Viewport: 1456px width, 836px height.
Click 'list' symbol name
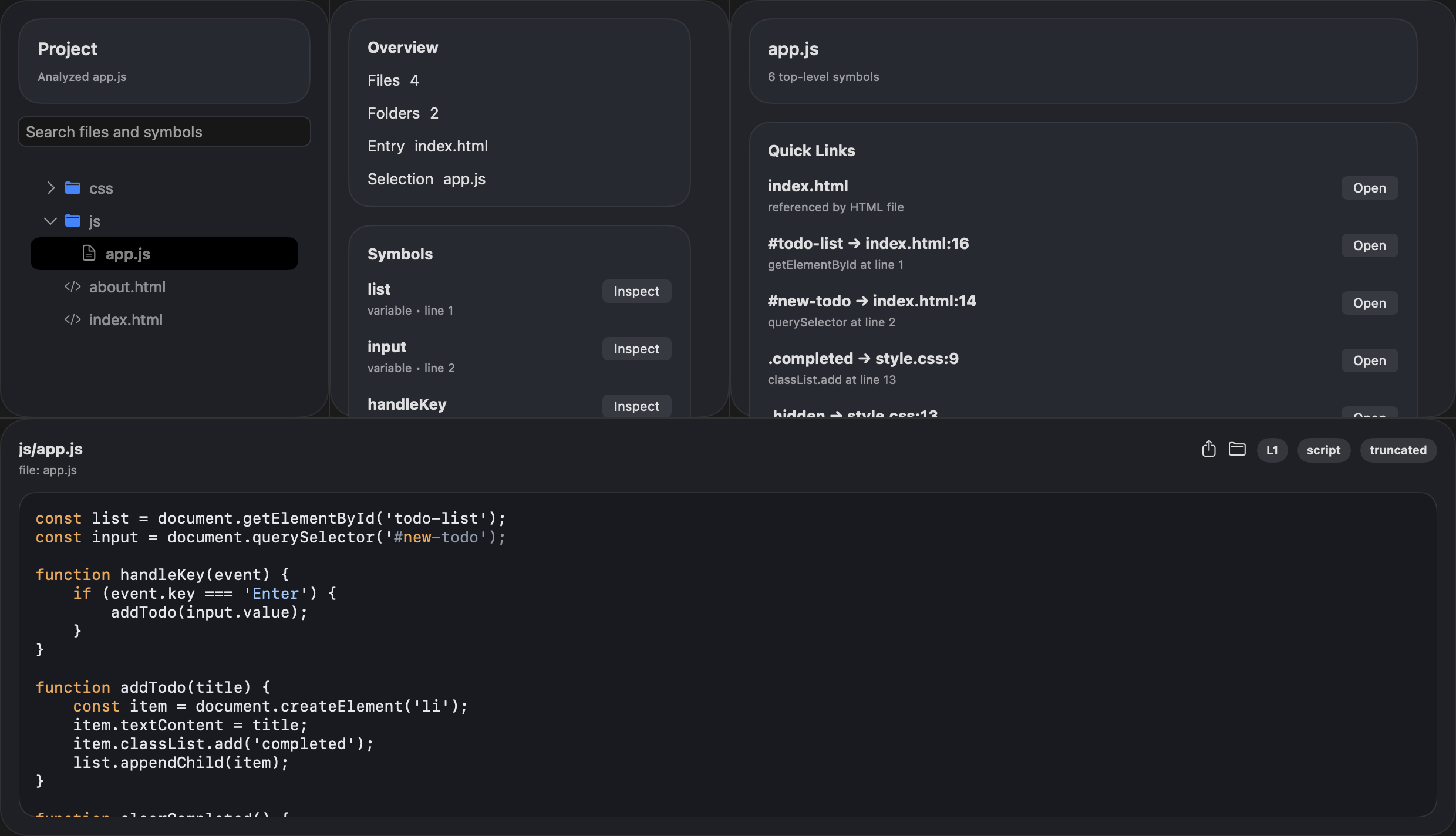(379, 289)
